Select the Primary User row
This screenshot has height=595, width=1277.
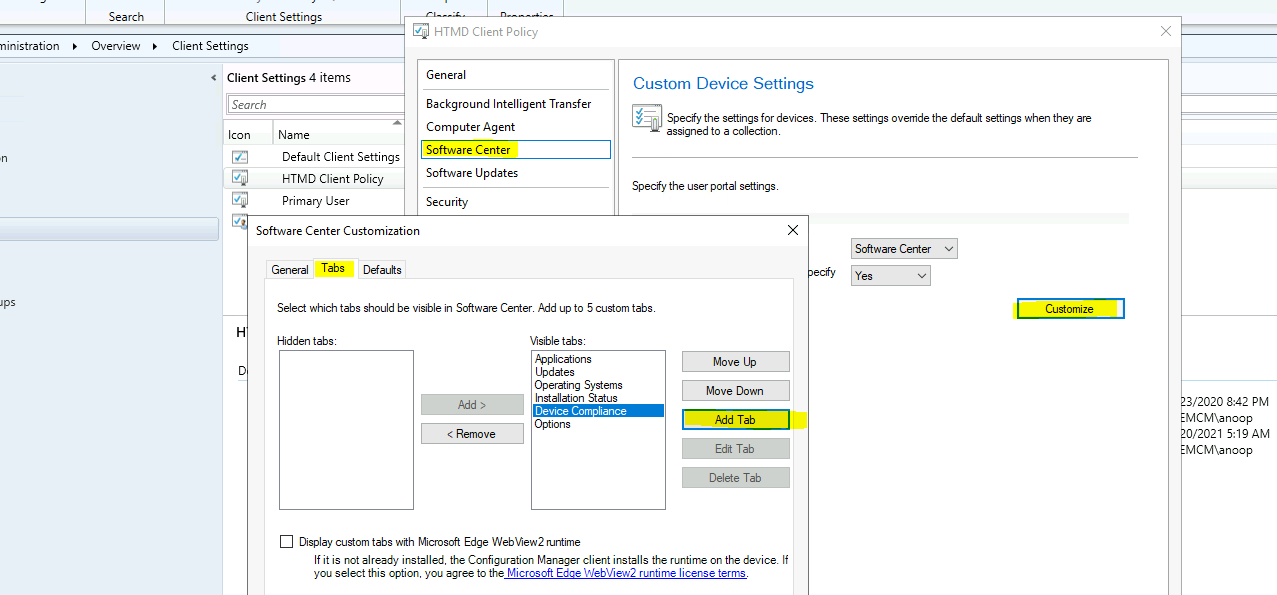click(x=315, y=201)
